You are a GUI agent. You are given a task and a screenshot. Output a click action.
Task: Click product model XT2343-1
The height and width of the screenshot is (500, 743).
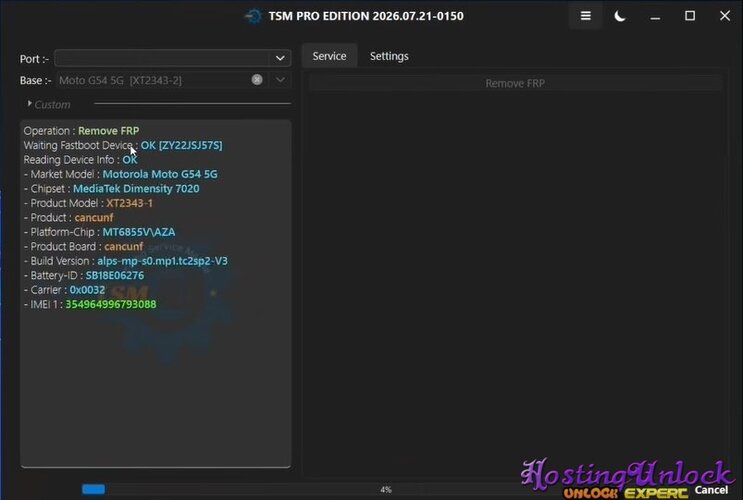click(x=129, y=203)
